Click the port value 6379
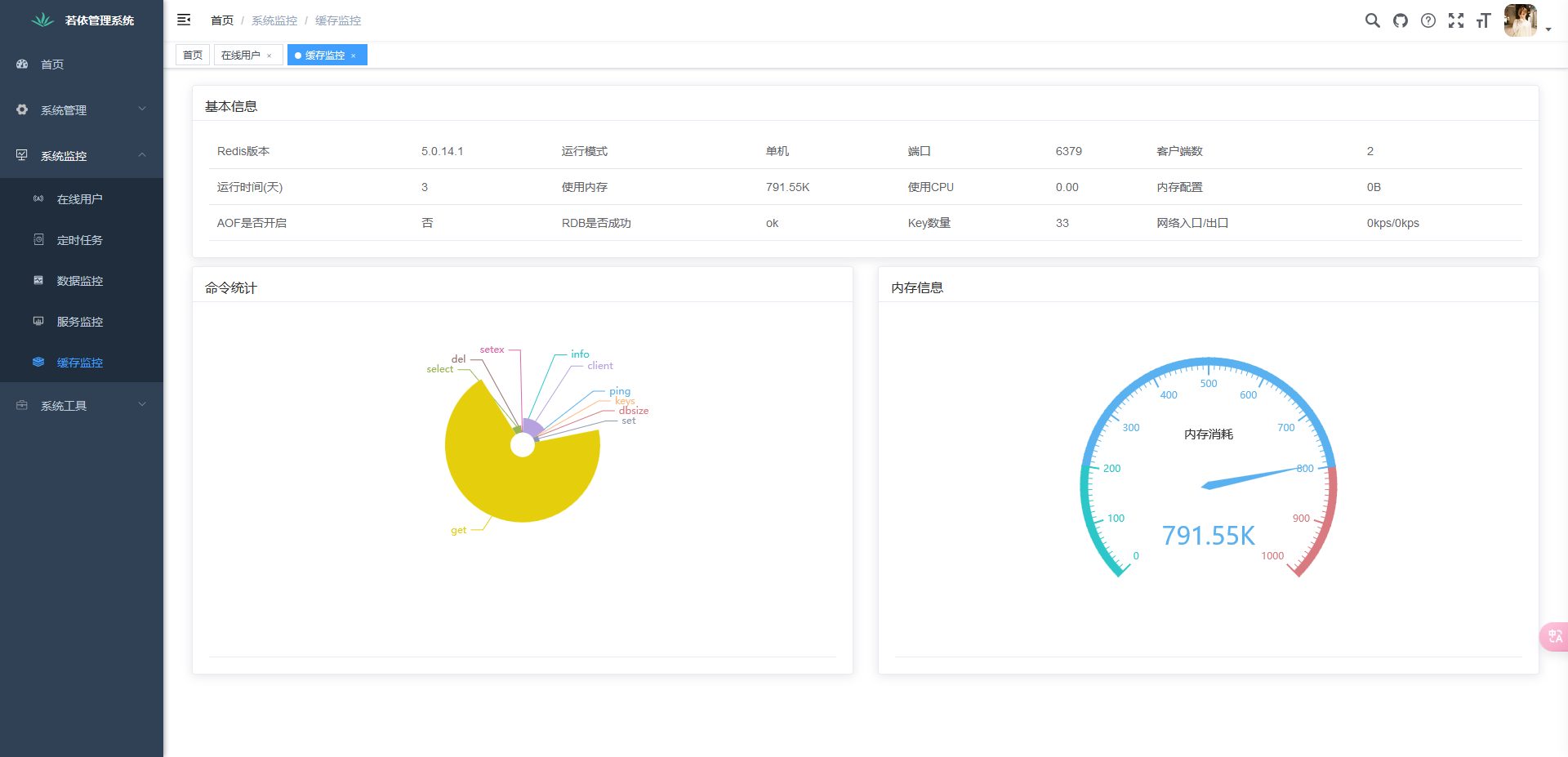 [1068, 151]
